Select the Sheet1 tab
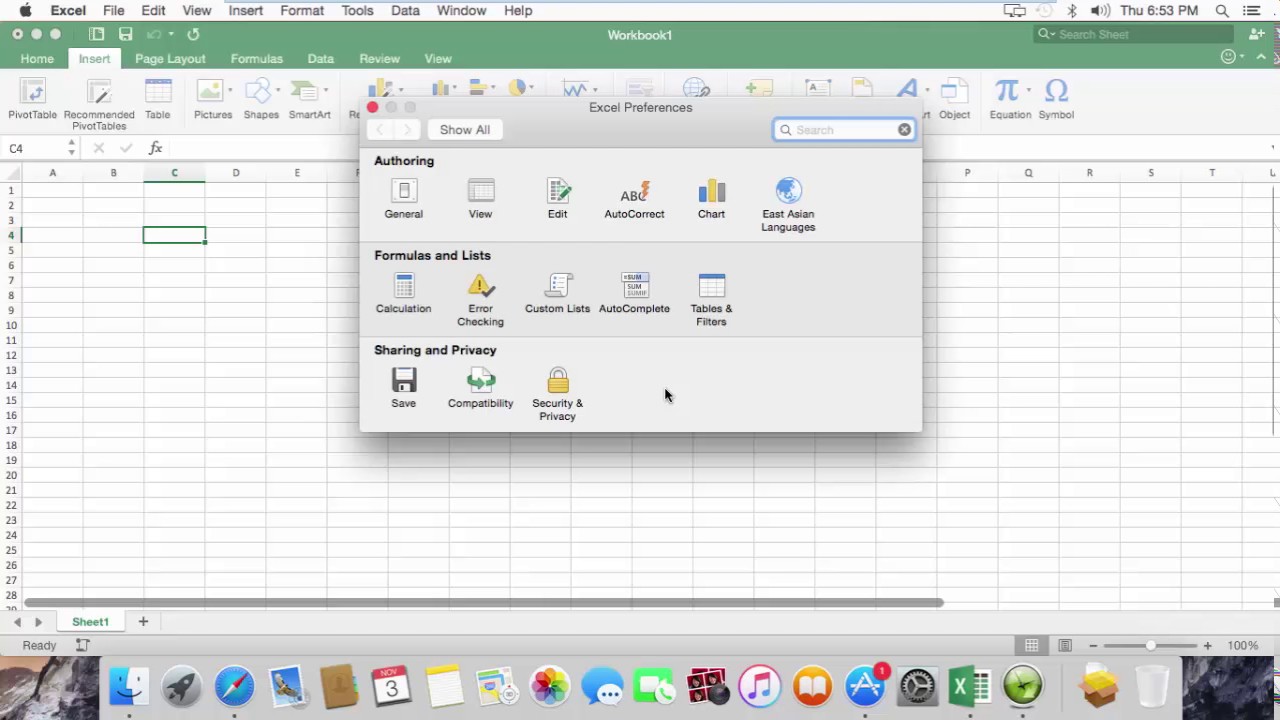The width and height of the screenshot is (1280, 720). (90, 622)
